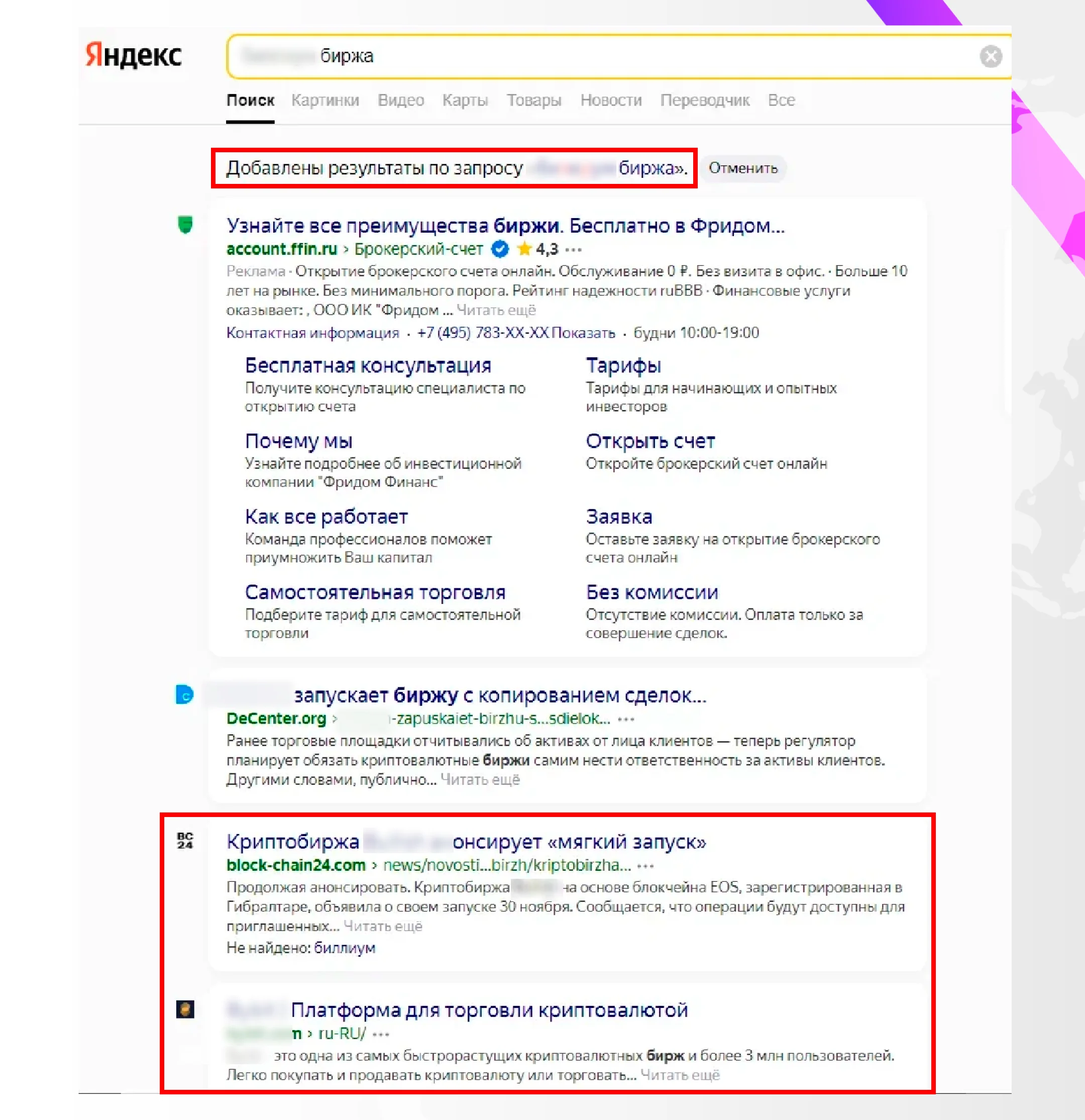Open the Почему мы sitelink
The width and height of the screenshot is (1085, 1120).
(298, 441)
